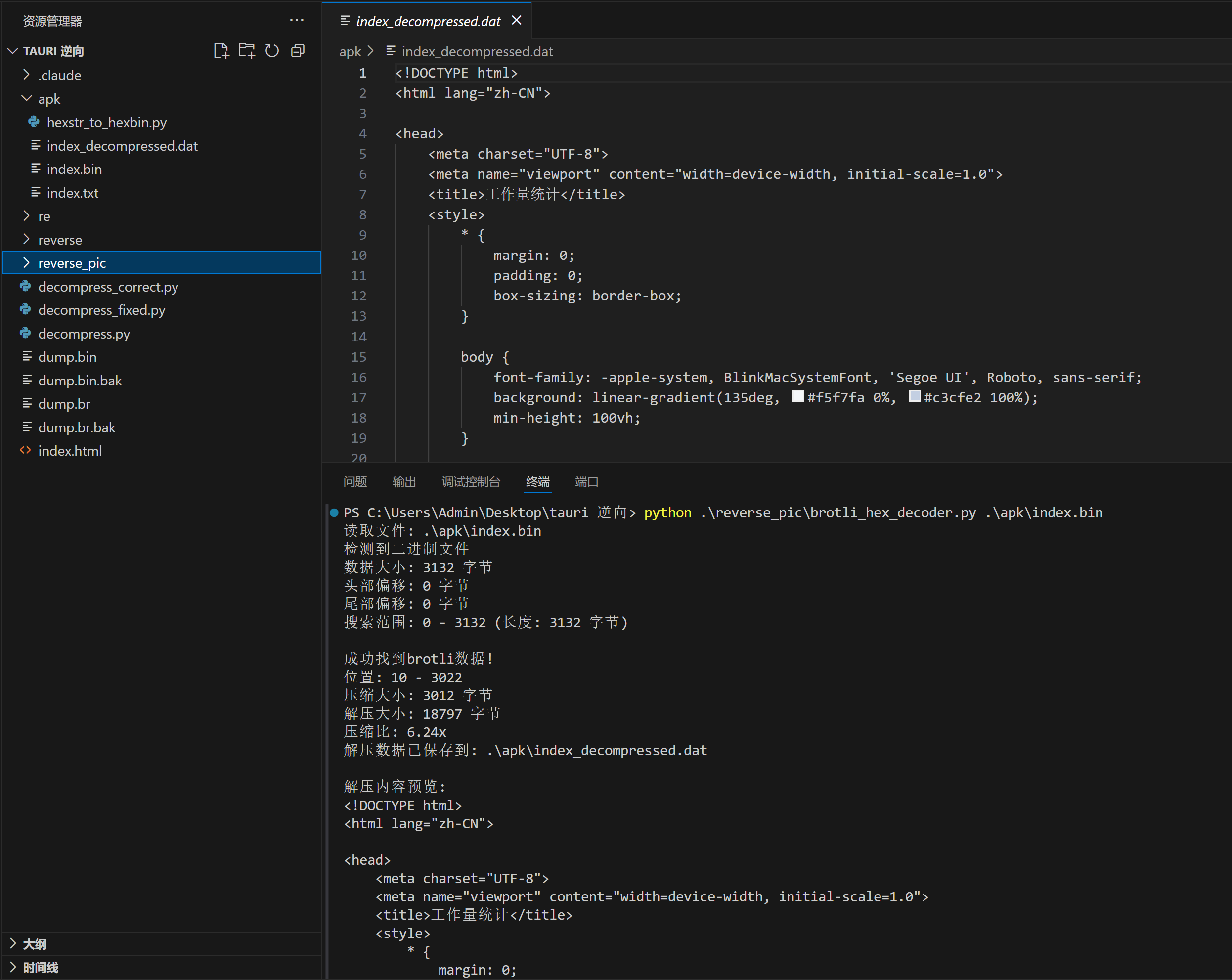The image size is (1232, 980).
Task: Click the New Folder icon in Explorer
Action: click(x=247, y=50)
